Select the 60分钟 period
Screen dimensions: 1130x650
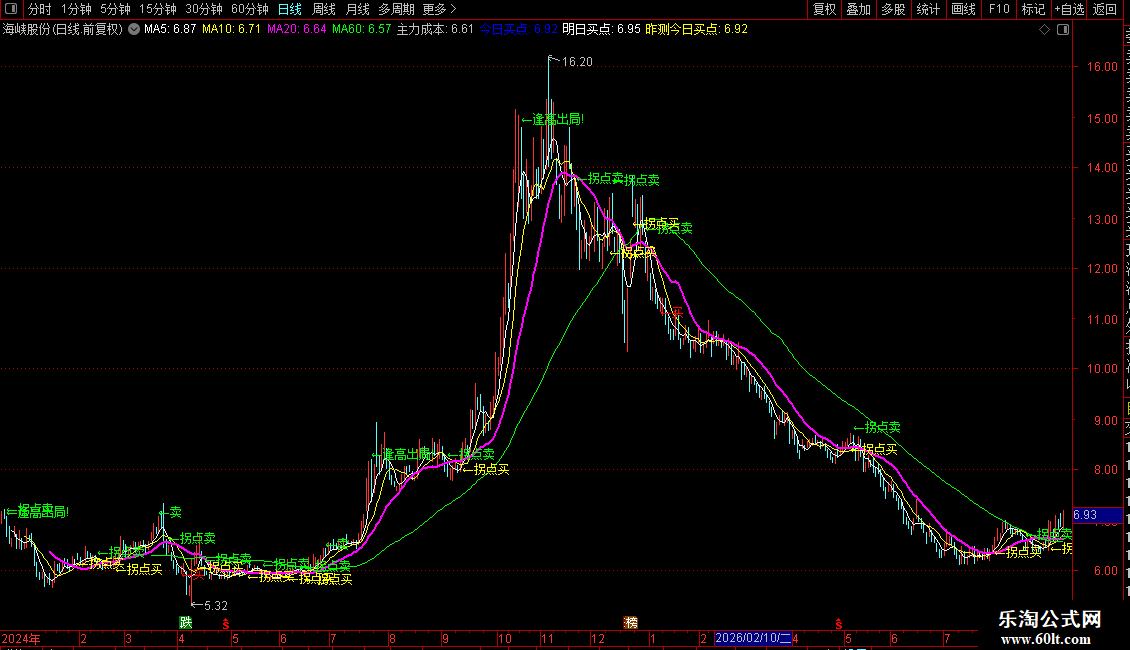pyautogui.click(x=249, y=9)
